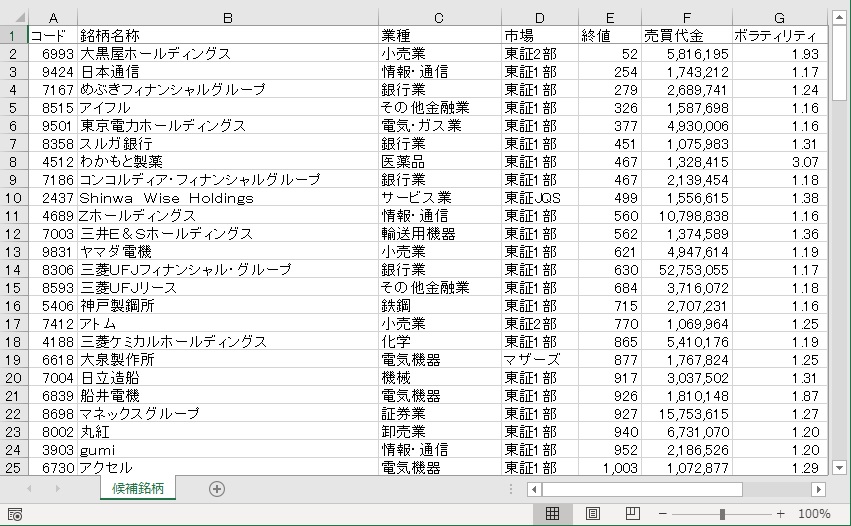The image size is (851, 526).
Task: Select row 1 header
Action: [x=13, y=36]
